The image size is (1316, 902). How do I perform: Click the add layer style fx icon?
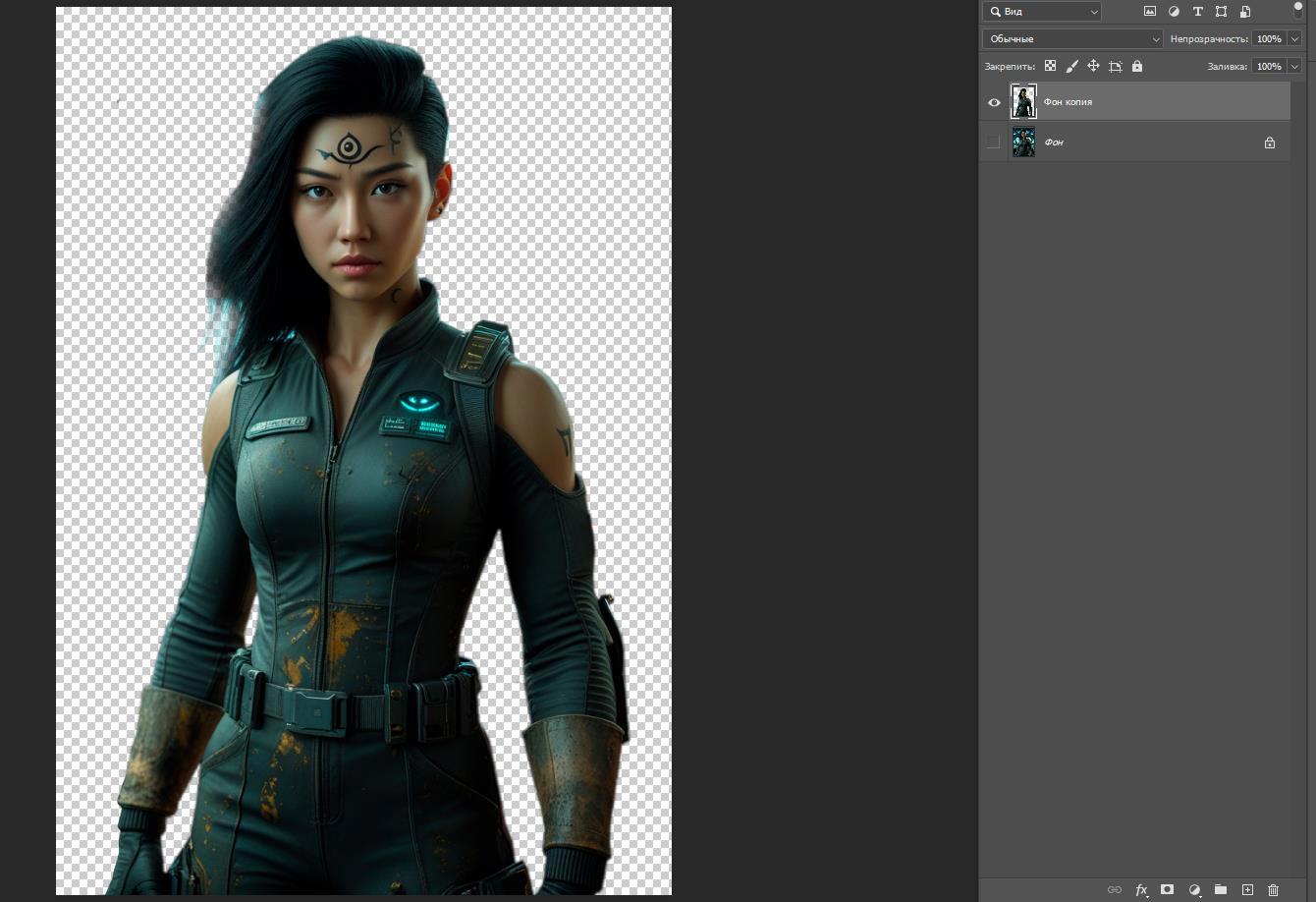1141,889
